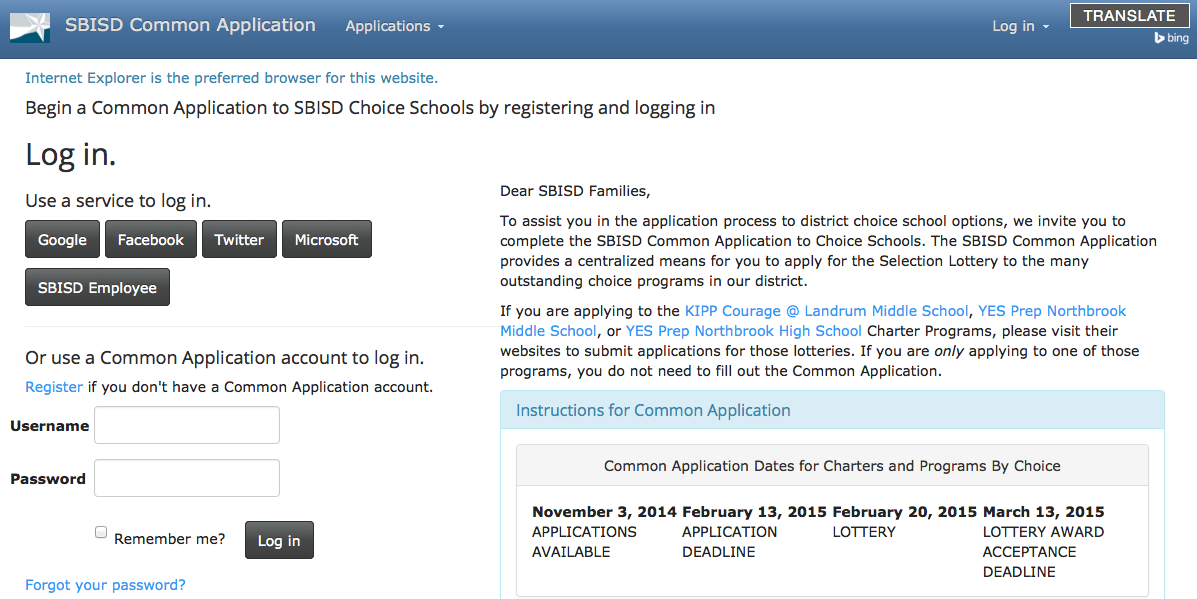Click the TRANSLATE button
Viewport: 1197px width, 599px height.
(1129, 16)
